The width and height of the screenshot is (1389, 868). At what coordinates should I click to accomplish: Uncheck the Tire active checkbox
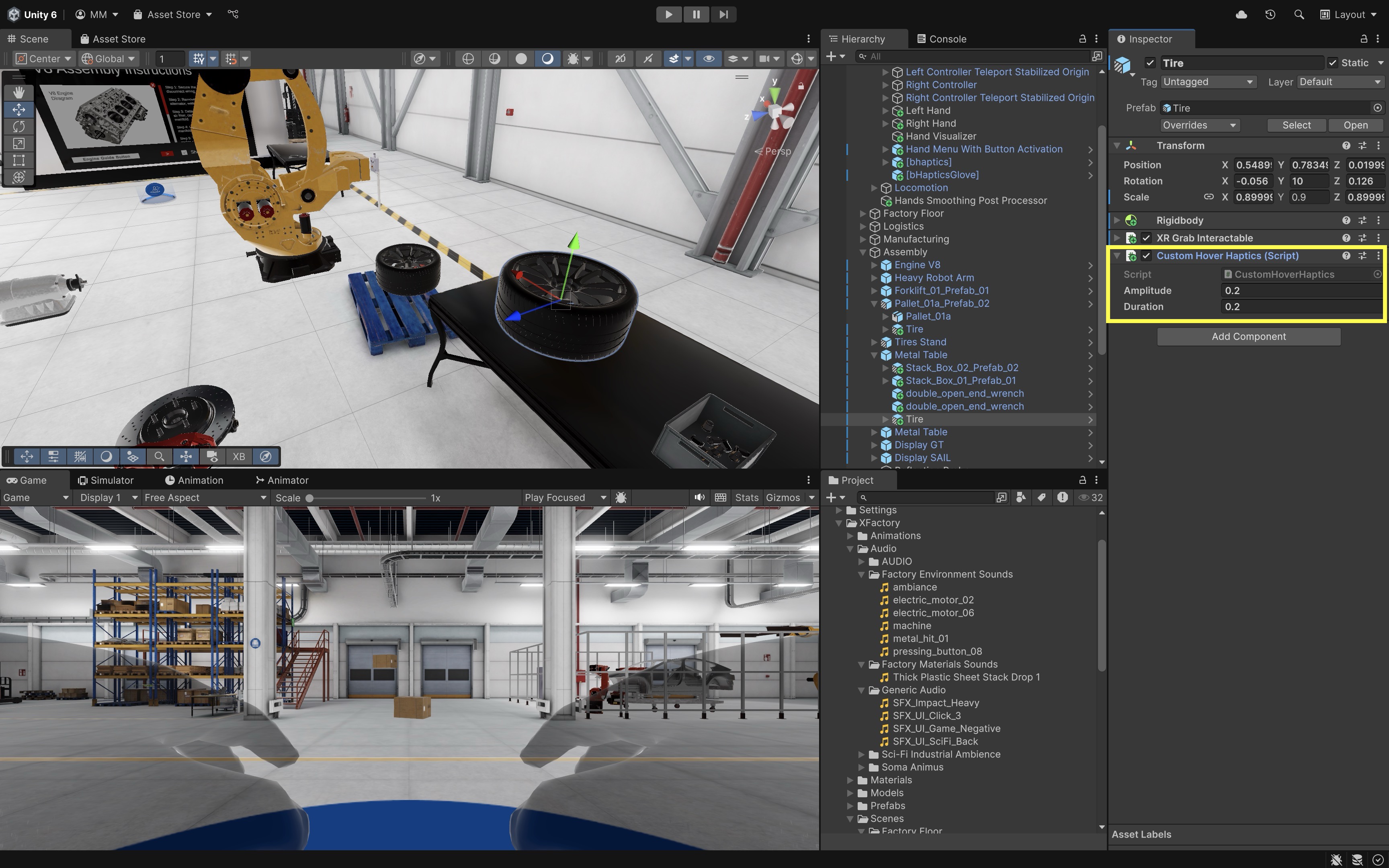tap(1149, 63)
